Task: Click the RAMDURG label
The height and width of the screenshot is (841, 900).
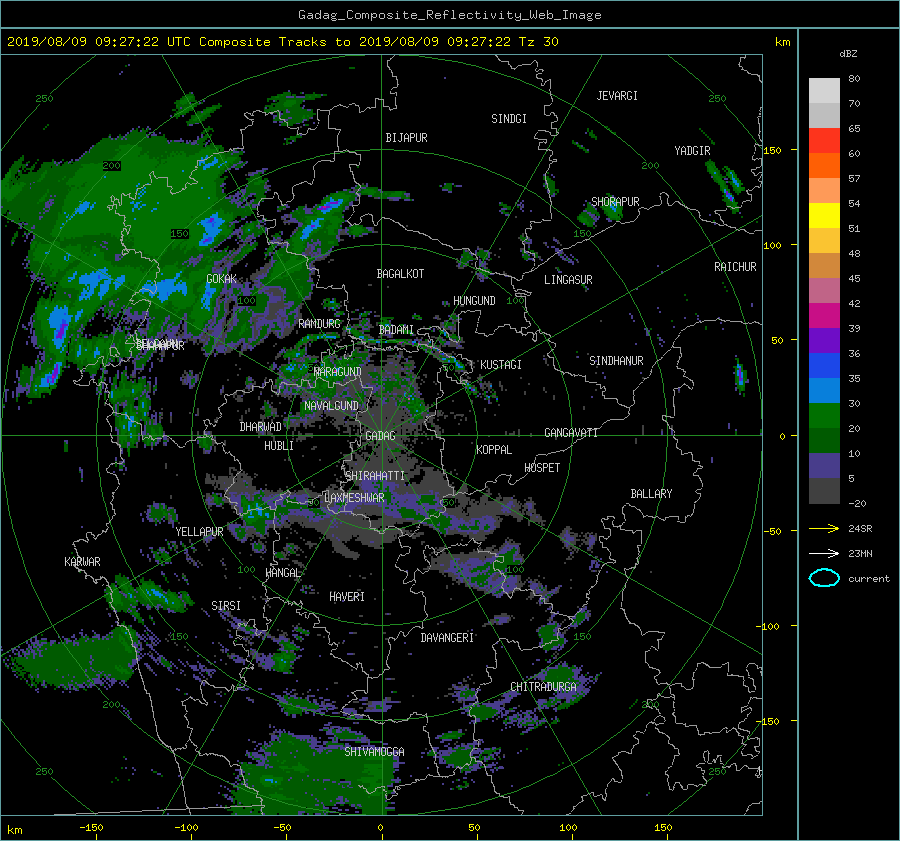Action: [319, 324]
